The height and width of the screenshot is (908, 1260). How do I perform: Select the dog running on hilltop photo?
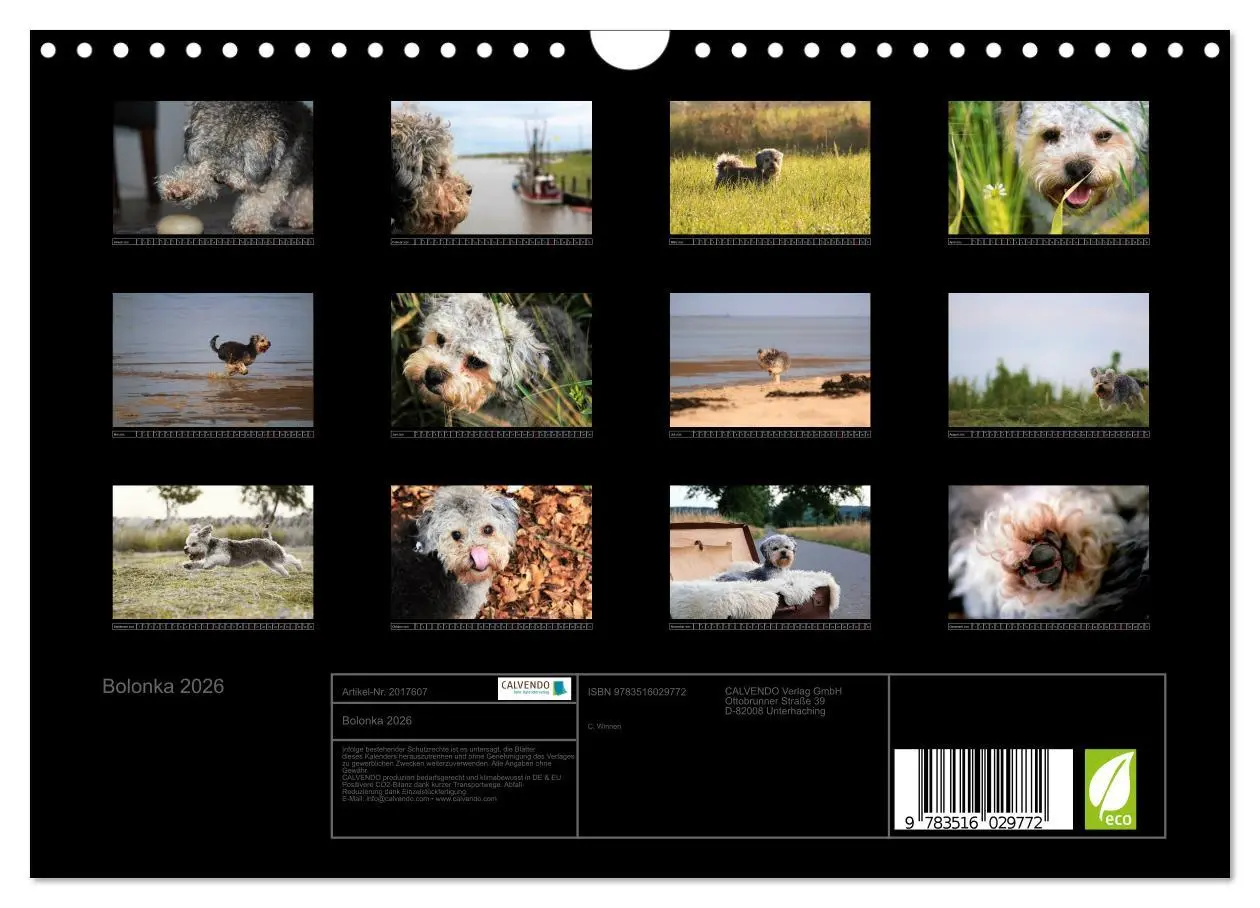click(1048, 360)
